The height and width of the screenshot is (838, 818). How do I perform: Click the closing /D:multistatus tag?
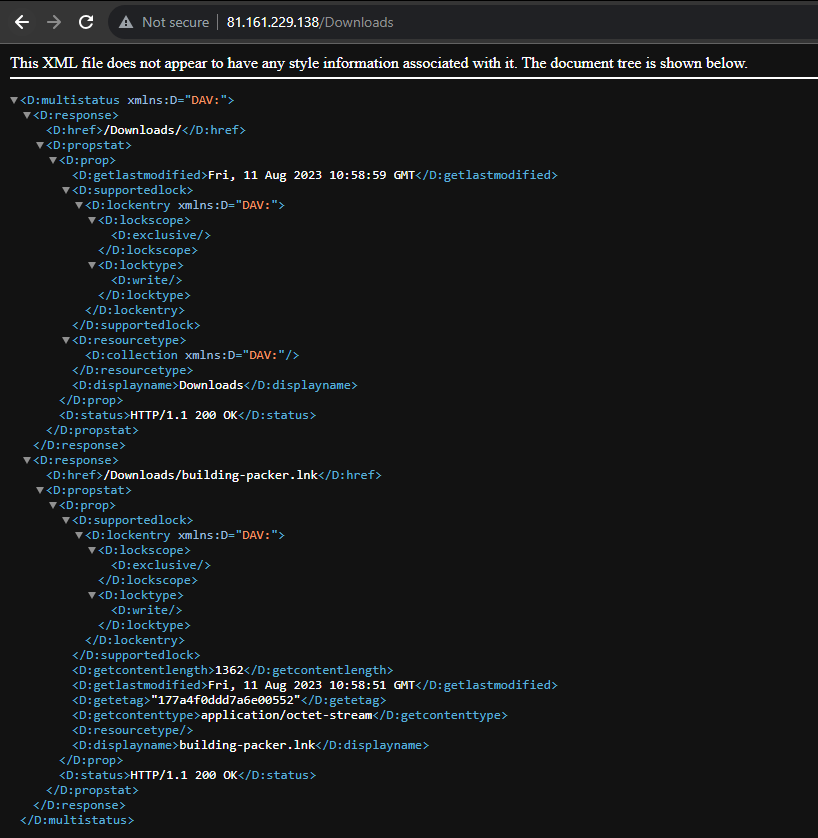[77, 820]
